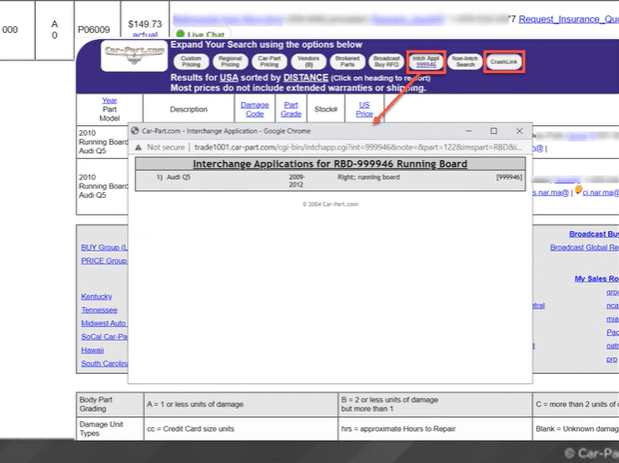Minimize the Interchange Application popup

469,131
